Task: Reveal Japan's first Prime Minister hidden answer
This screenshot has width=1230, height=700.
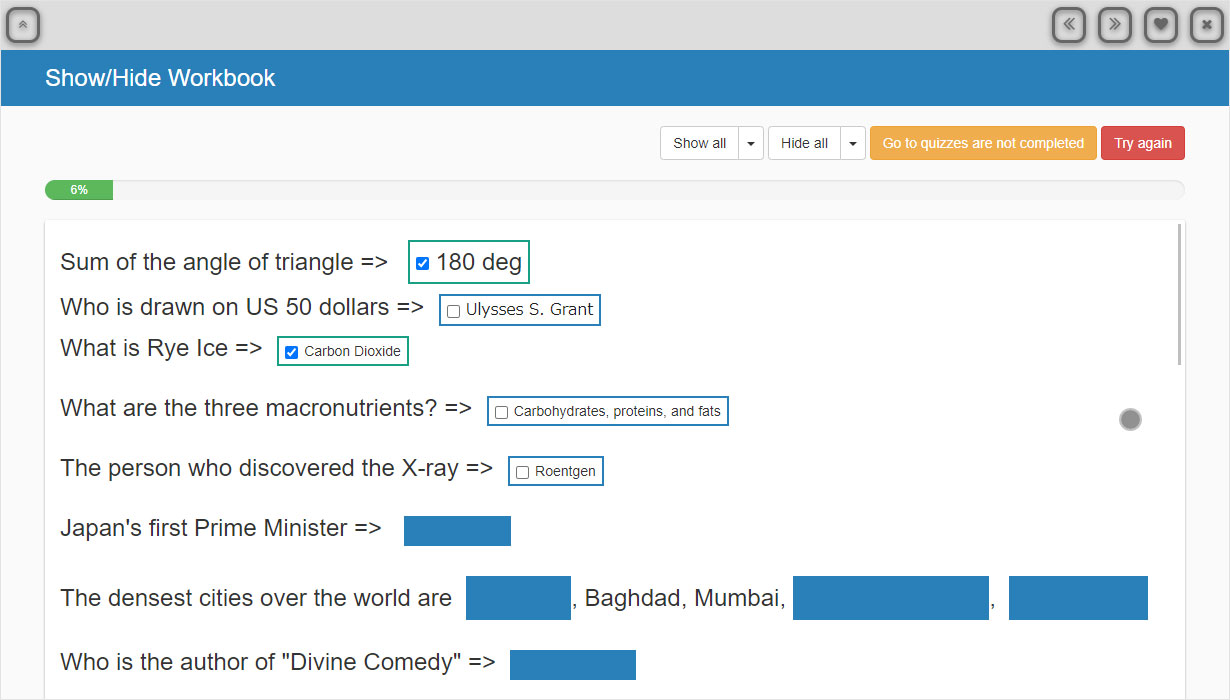Action: coord(457,531)
